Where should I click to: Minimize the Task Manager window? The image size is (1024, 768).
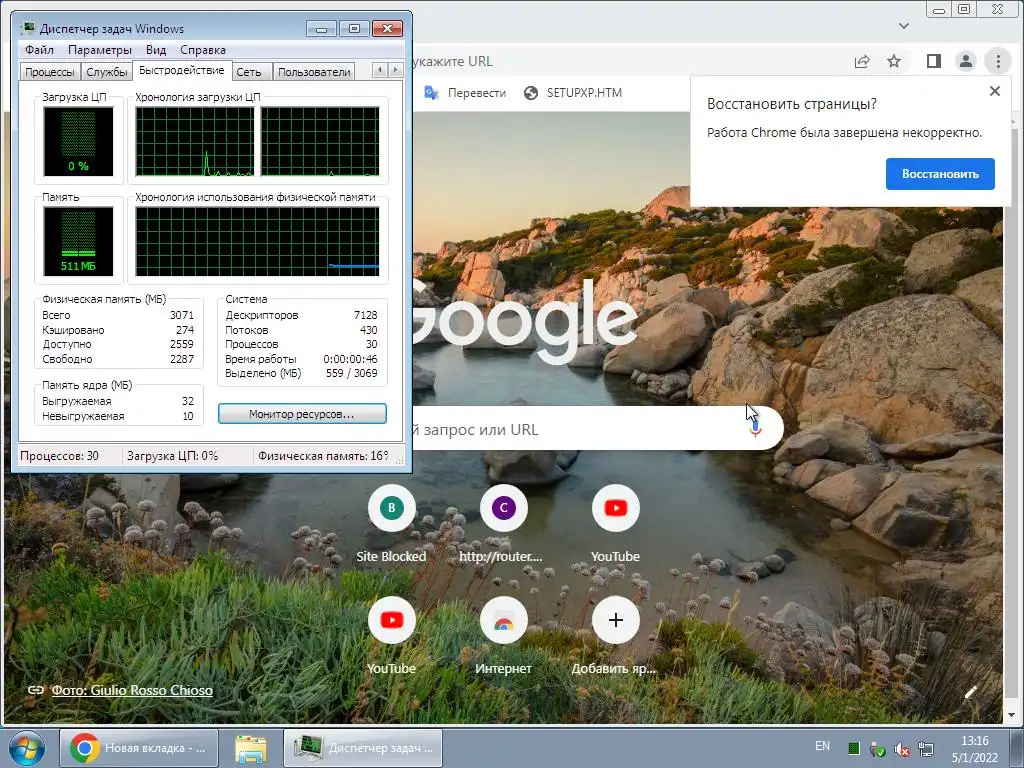pyautogui.click(x=321, y=29)
